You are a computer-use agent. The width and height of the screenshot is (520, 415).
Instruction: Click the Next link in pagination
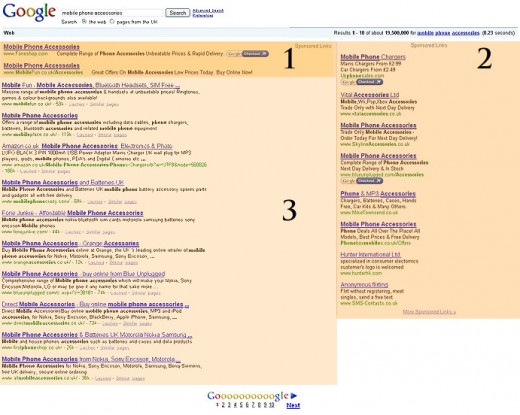(x=293, y=405)
